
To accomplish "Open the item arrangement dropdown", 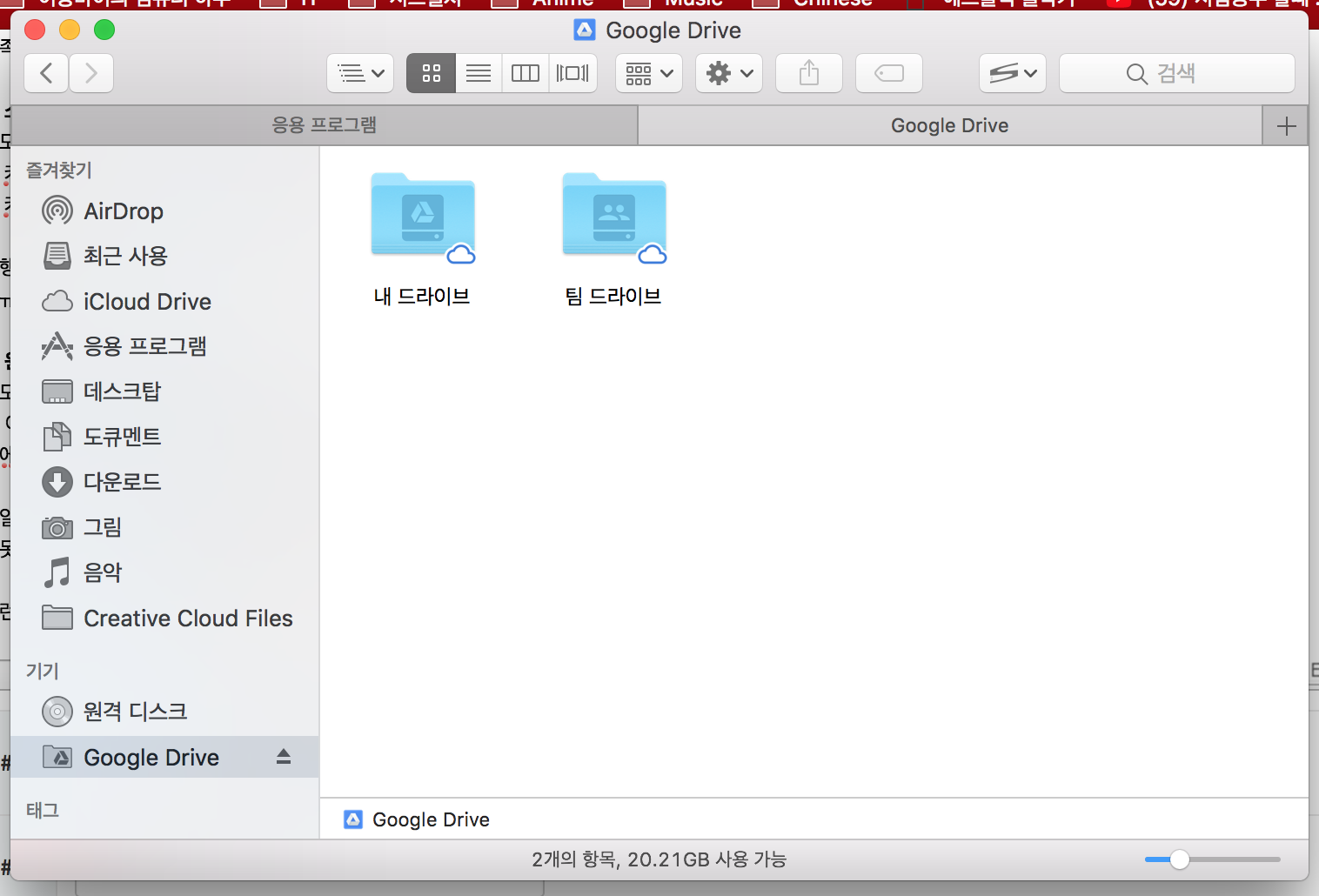I will coord(649,73).
